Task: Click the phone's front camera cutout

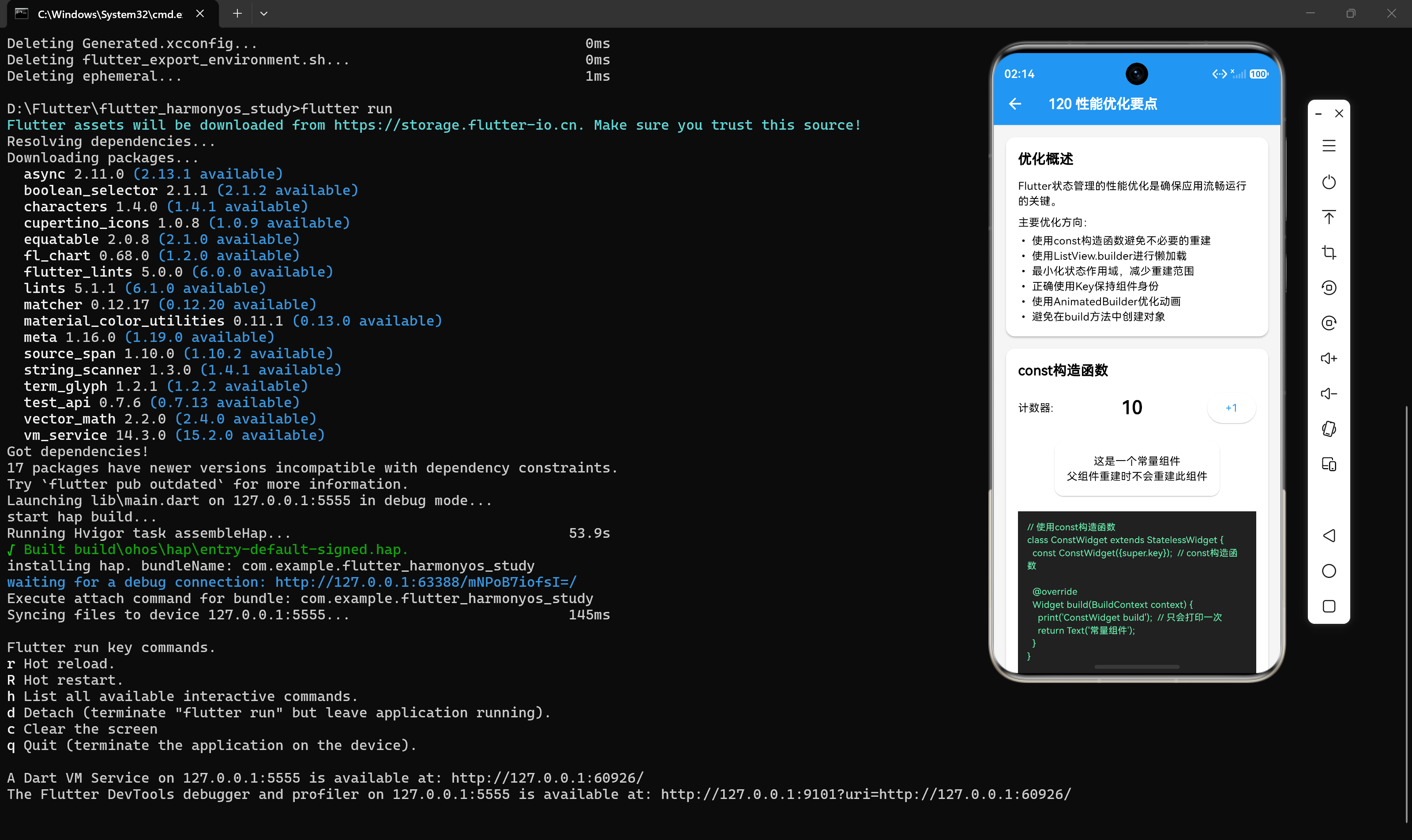Action: tap(1136, 74)
